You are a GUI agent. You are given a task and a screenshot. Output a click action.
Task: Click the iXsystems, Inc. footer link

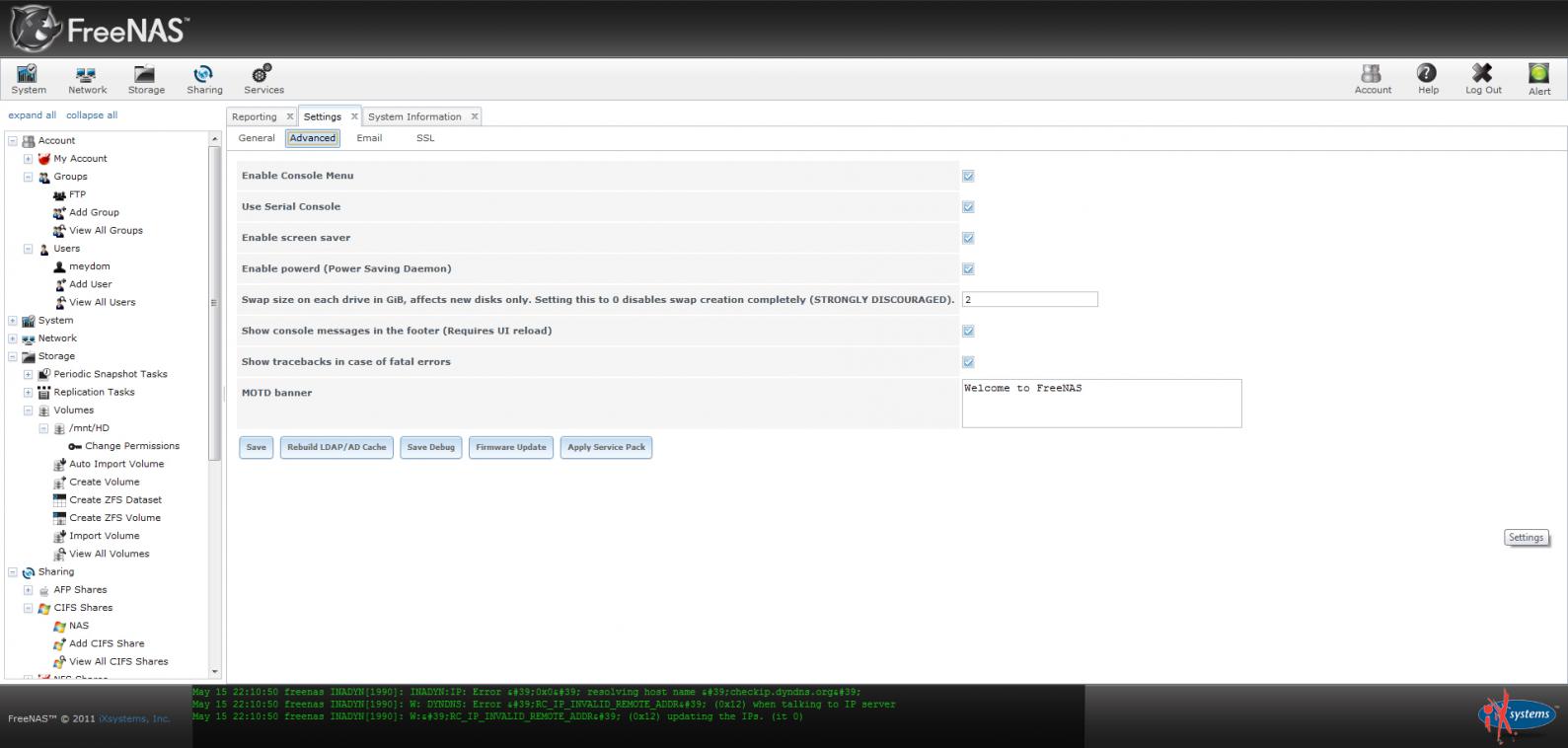(134, 718)
